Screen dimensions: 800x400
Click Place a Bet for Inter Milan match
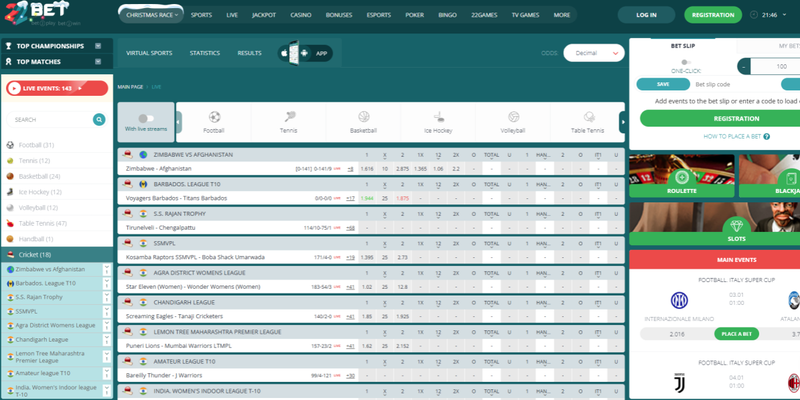pyautogui.click(x=736, y=334)
